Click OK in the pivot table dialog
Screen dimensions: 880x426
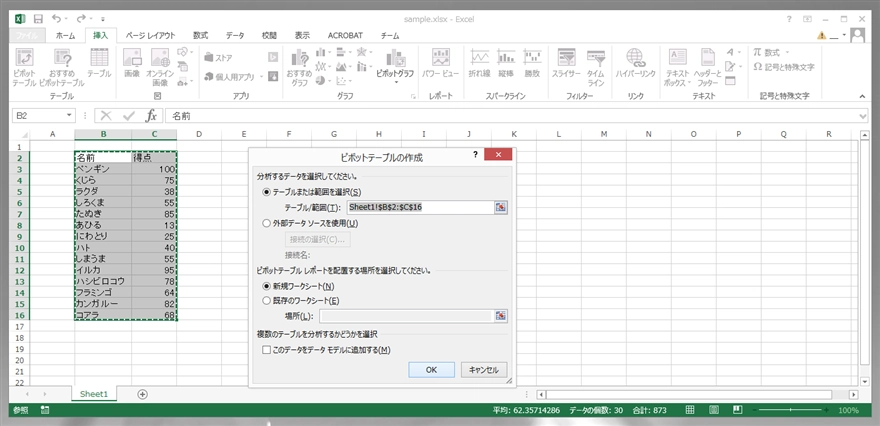point(432,370)
